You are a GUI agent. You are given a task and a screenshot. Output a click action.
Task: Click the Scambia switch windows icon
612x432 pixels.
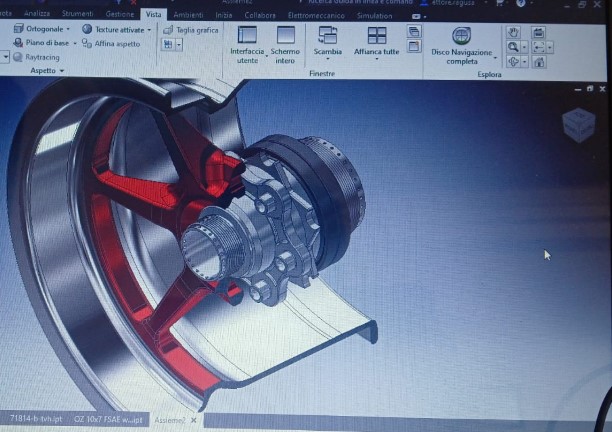pyautogui.click(x=327, y=36)
